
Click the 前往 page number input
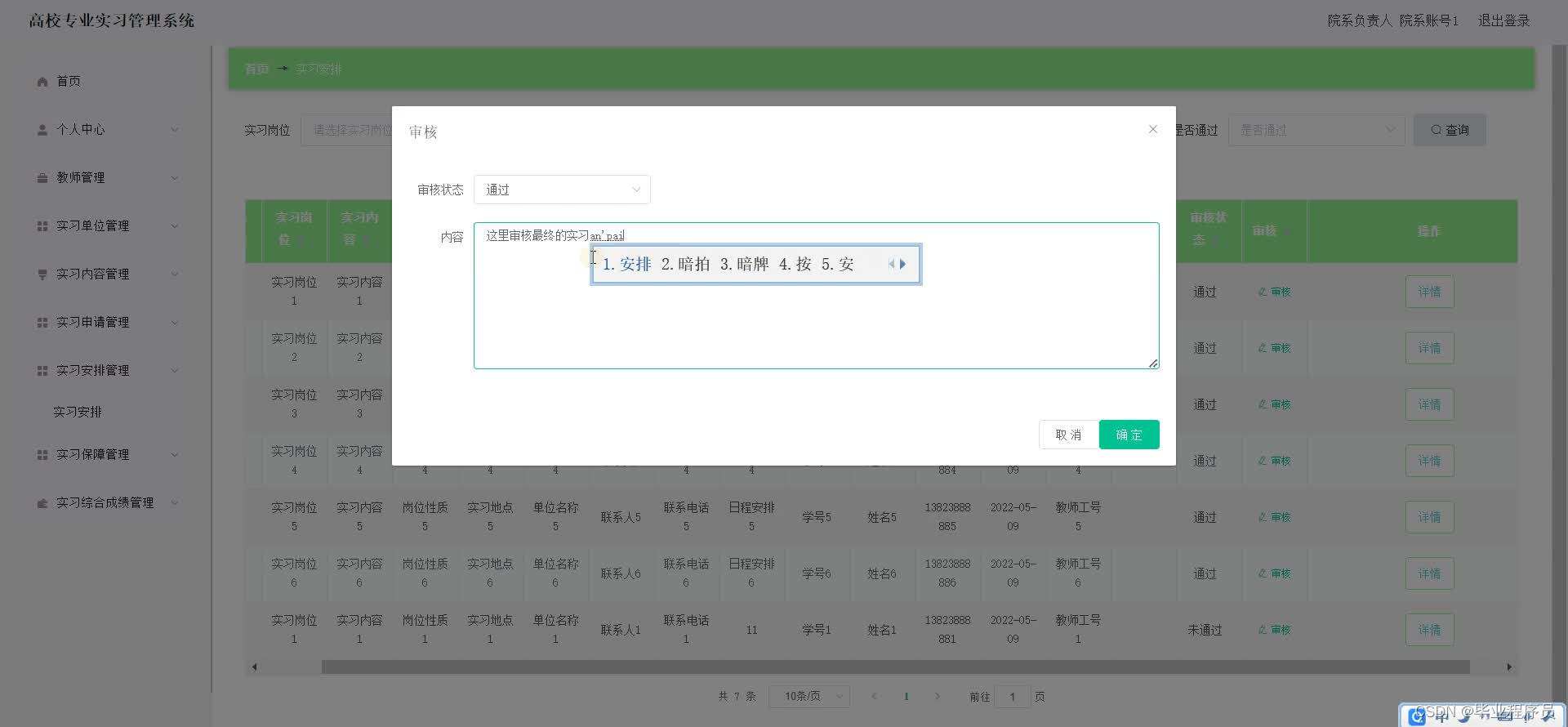[x=1013, y=697]
